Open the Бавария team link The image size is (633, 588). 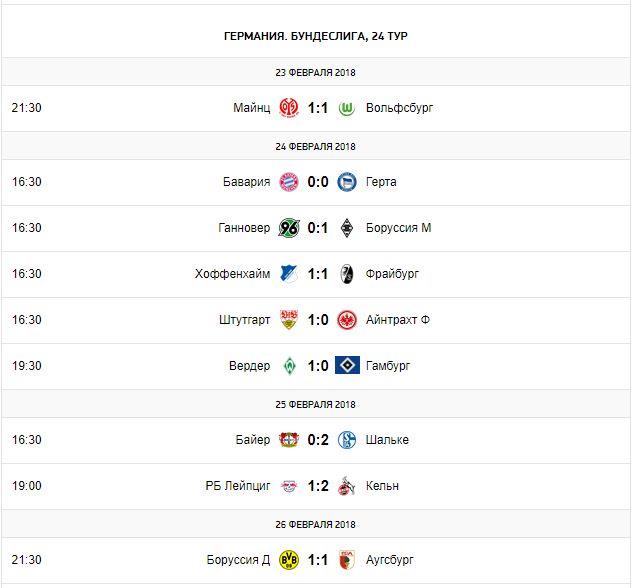click(246, 182)
